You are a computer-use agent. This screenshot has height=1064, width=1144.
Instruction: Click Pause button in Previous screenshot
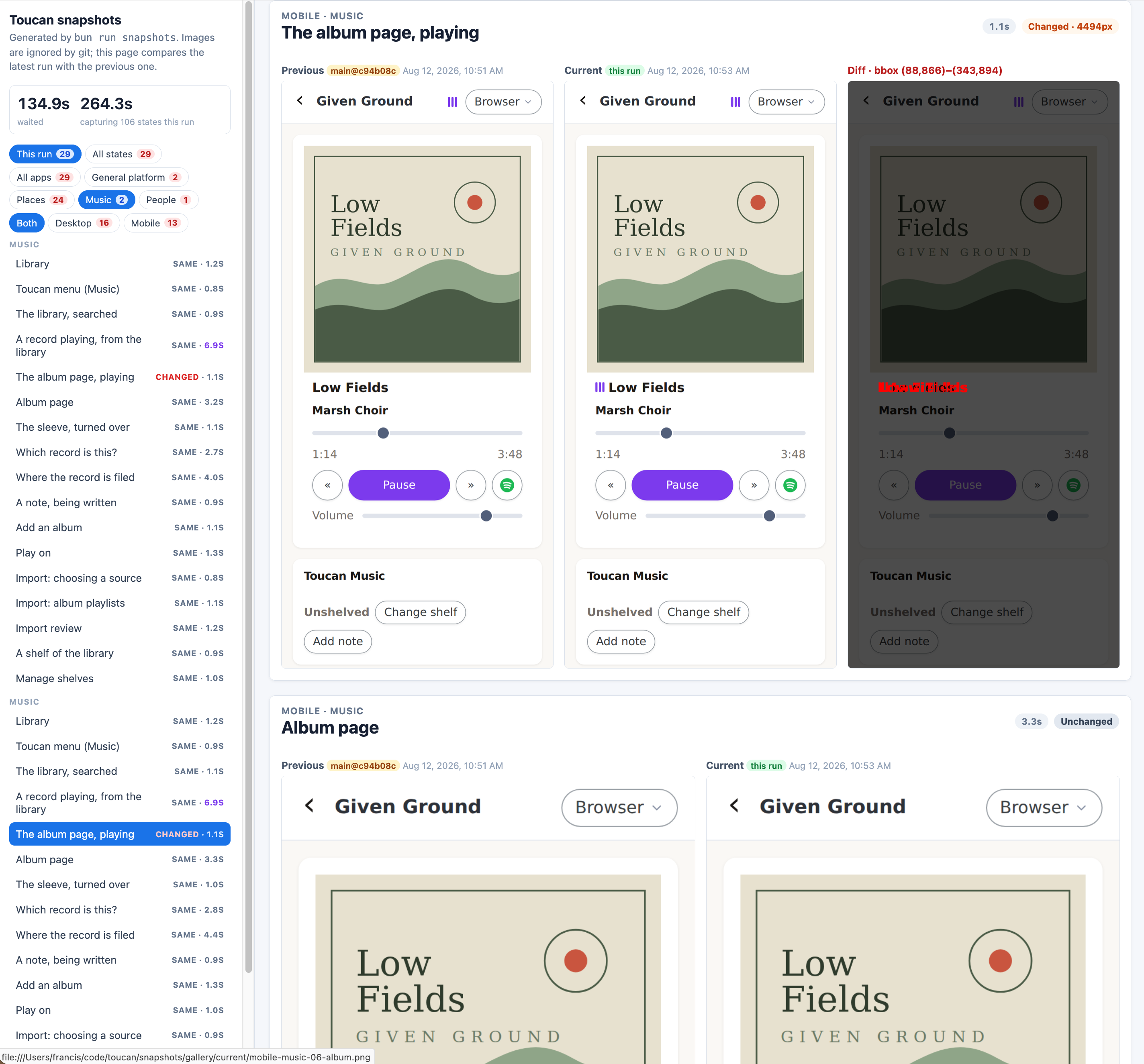(x=399, y=485)
